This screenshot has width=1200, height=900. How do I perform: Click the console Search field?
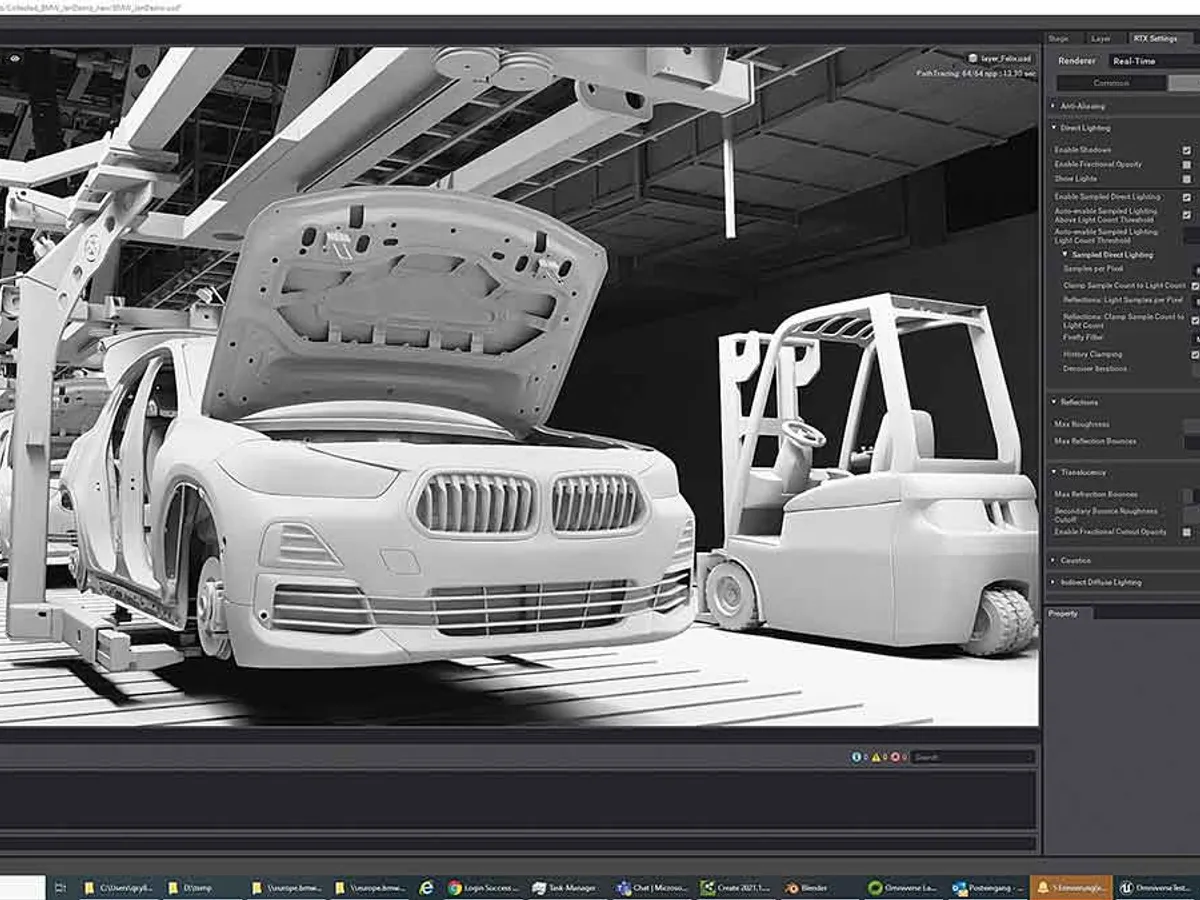point(972,757)
